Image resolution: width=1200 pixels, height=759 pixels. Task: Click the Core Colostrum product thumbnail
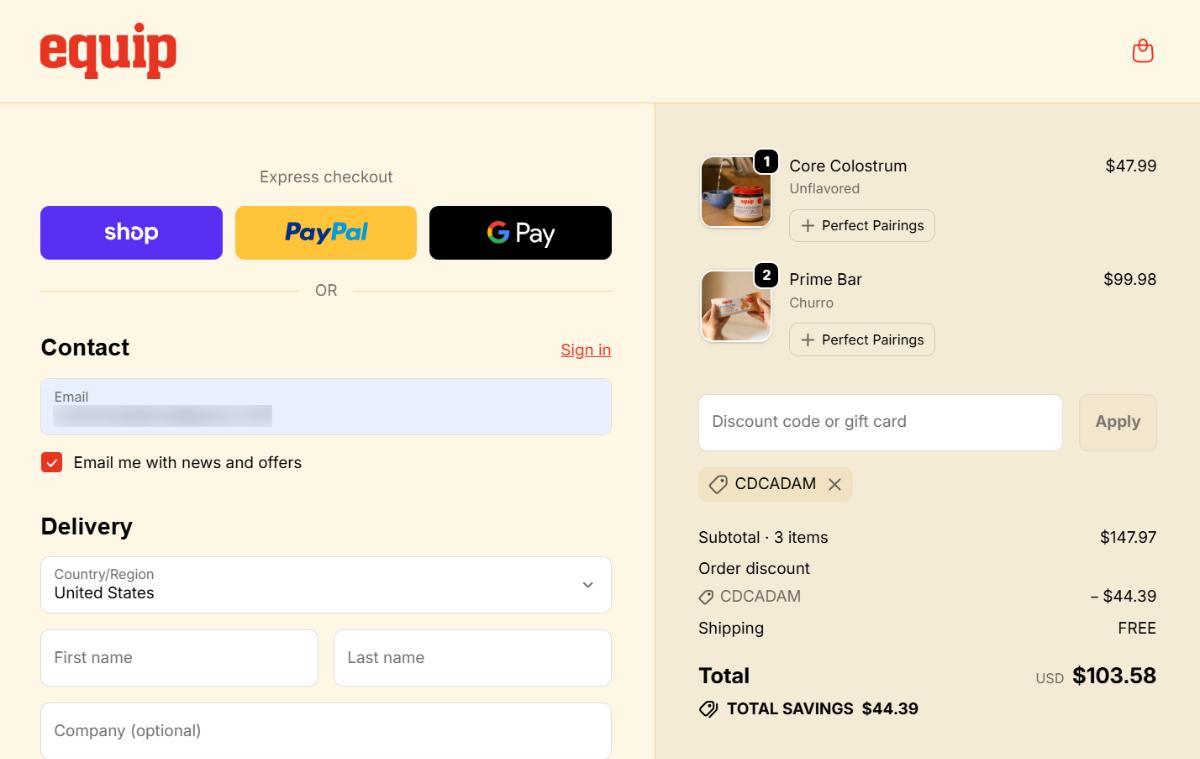click(736, 192)
